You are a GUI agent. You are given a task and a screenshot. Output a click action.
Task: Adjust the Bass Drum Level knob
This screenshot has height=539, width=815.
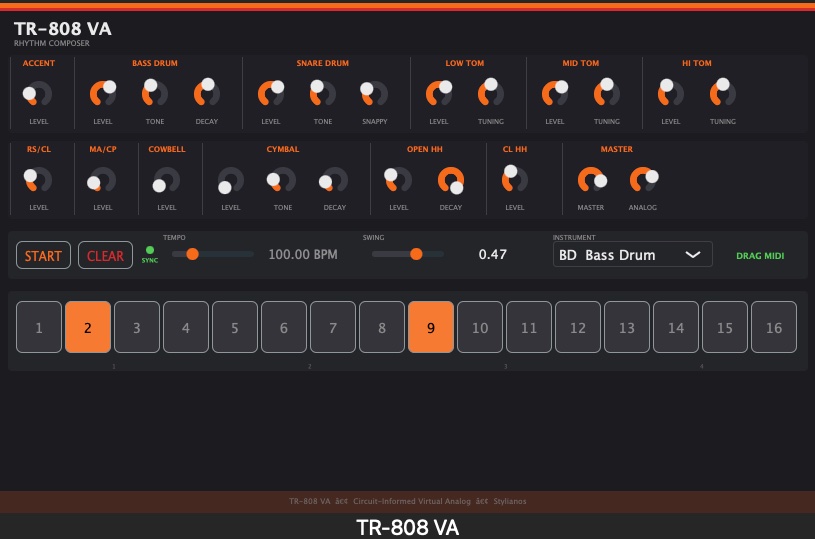pyautogui.click(x=103, y=94)
